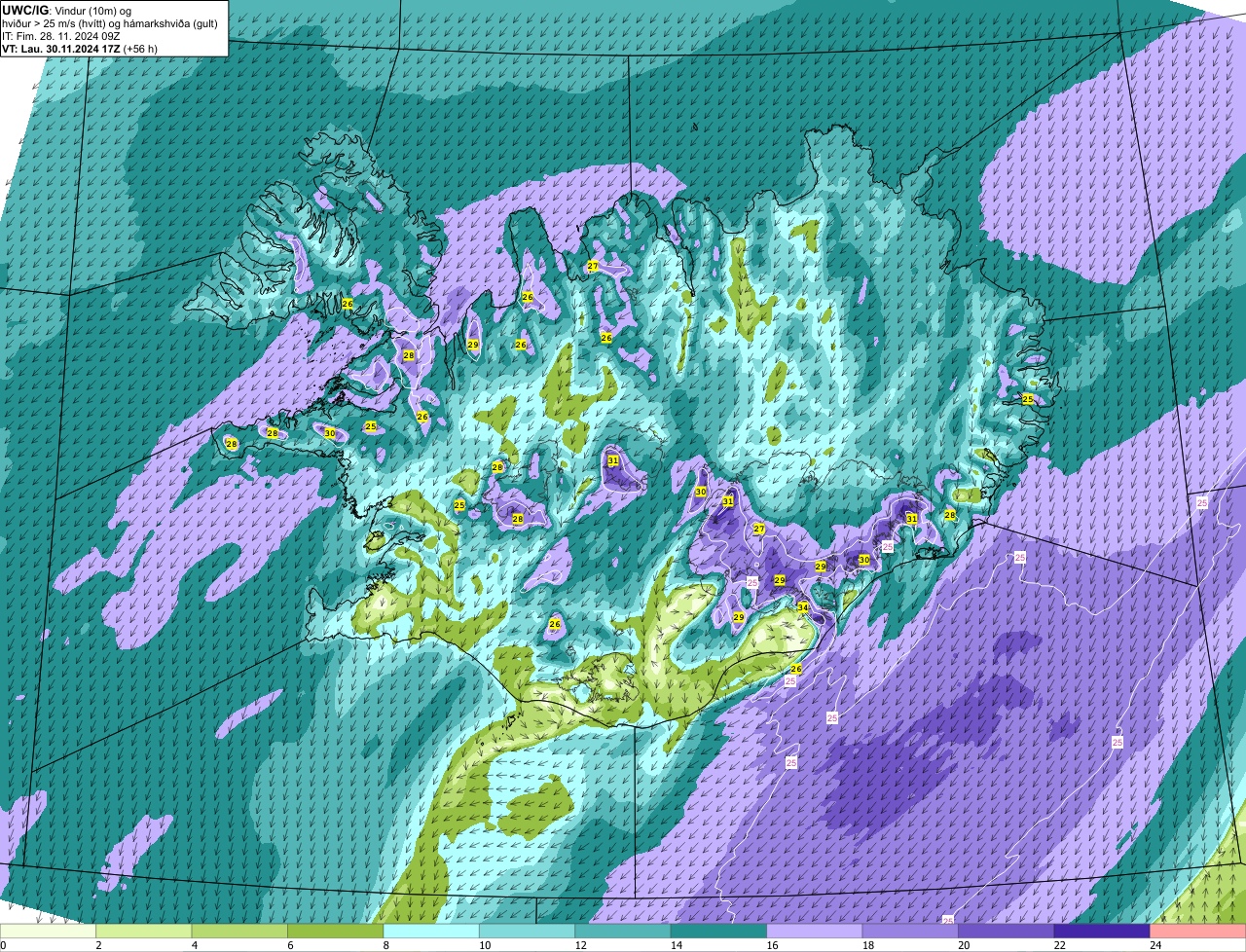This screenshot has width=1246, height=952.
Task: Click the pale yellow 0–2 color scale swatch
Action: tap(48, 932)
